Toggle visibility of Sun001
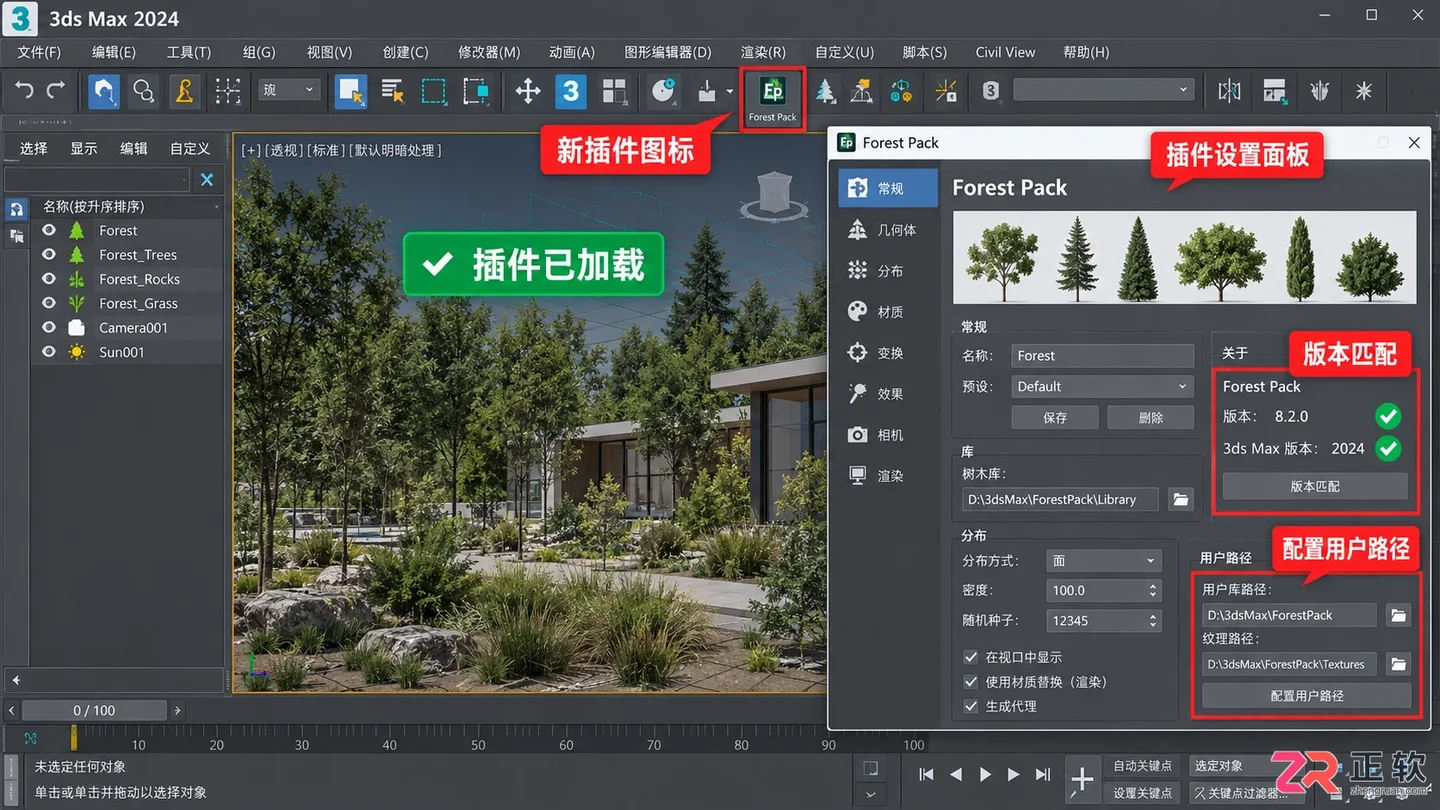The width and height of the screenshot is (1440, 810). pyautogui.click(x=48, y=352)
